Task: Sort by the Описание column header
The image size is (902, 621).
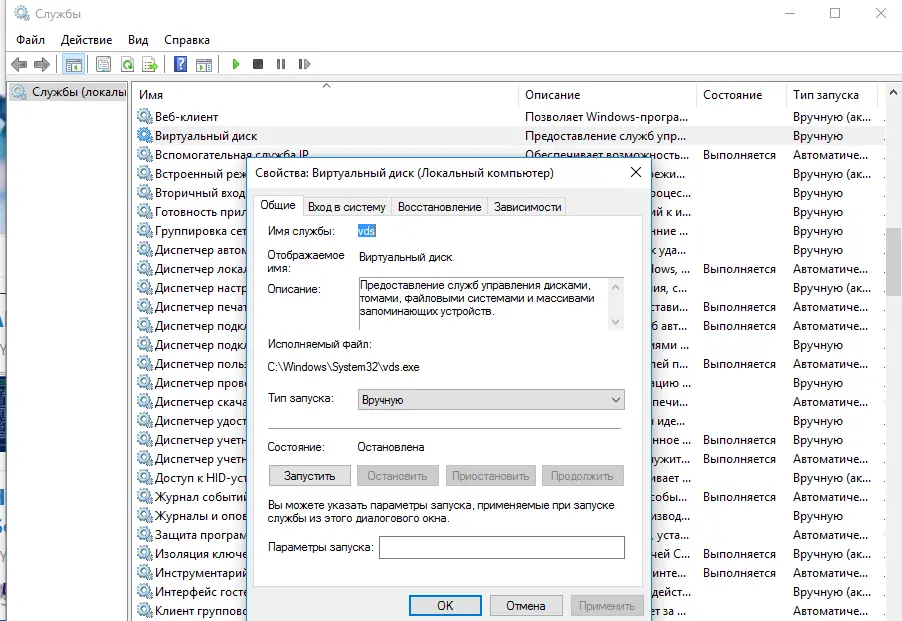Action: 607,95
